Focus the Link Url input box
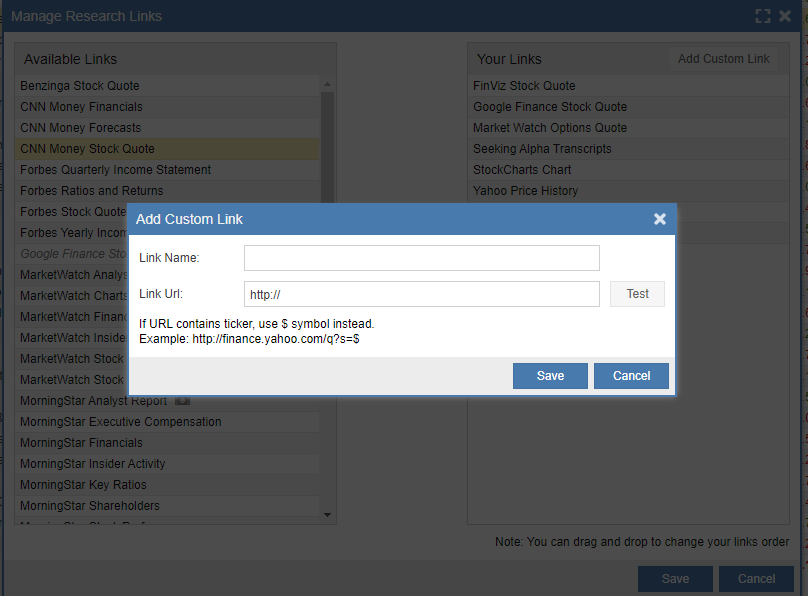This screenshot has height=596, width=808. point(421,294)
